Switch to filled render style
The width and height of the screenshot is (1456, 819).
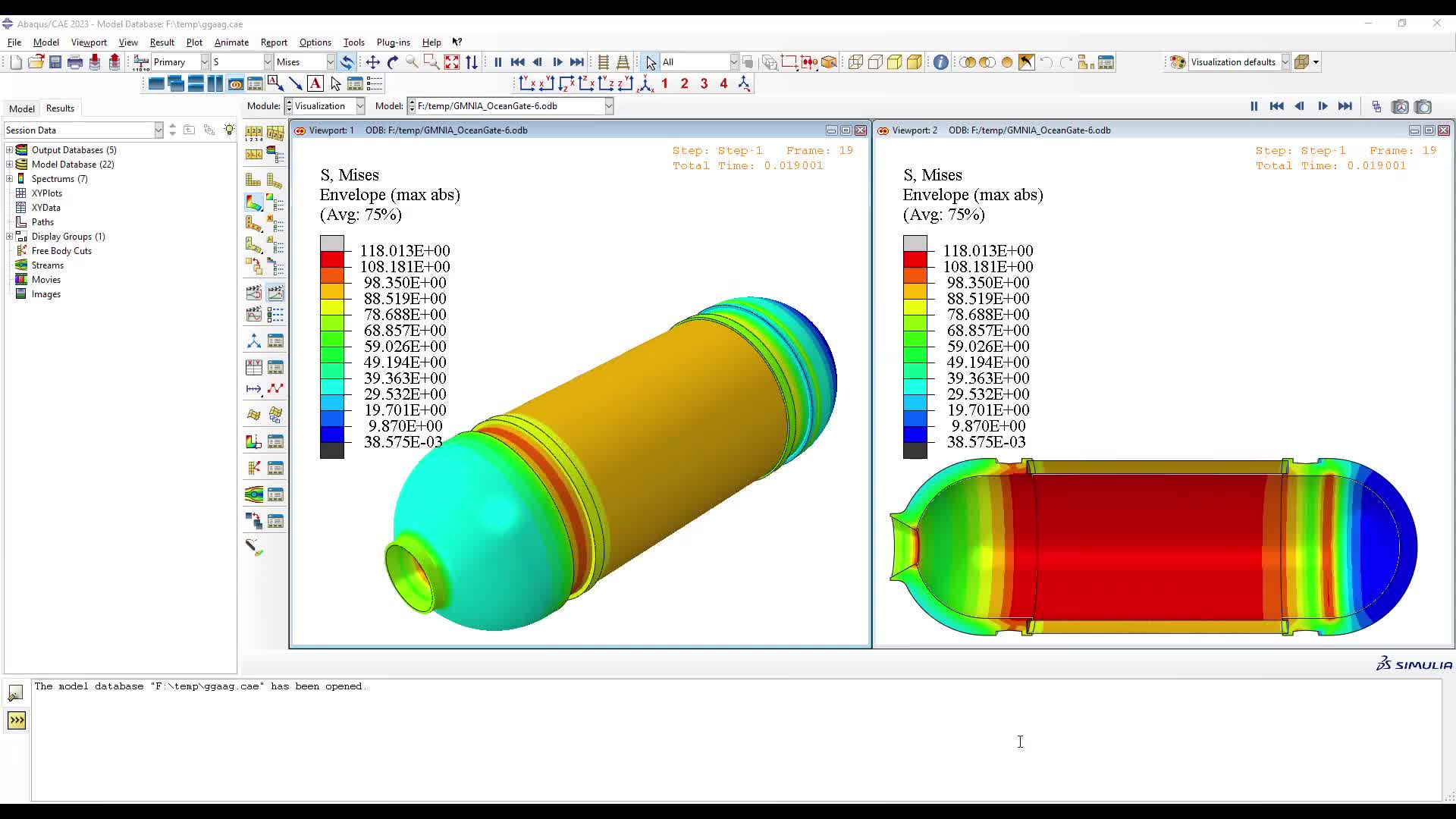pyautogui.click(x=895, y=62)
